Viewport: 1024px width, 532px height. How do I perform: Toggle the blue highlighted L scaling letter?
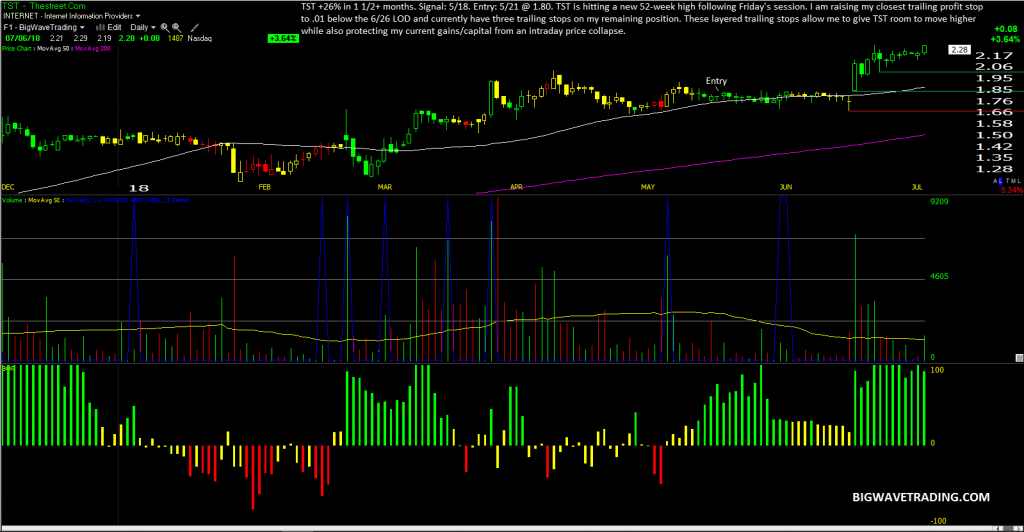[x=1000, y=181]
